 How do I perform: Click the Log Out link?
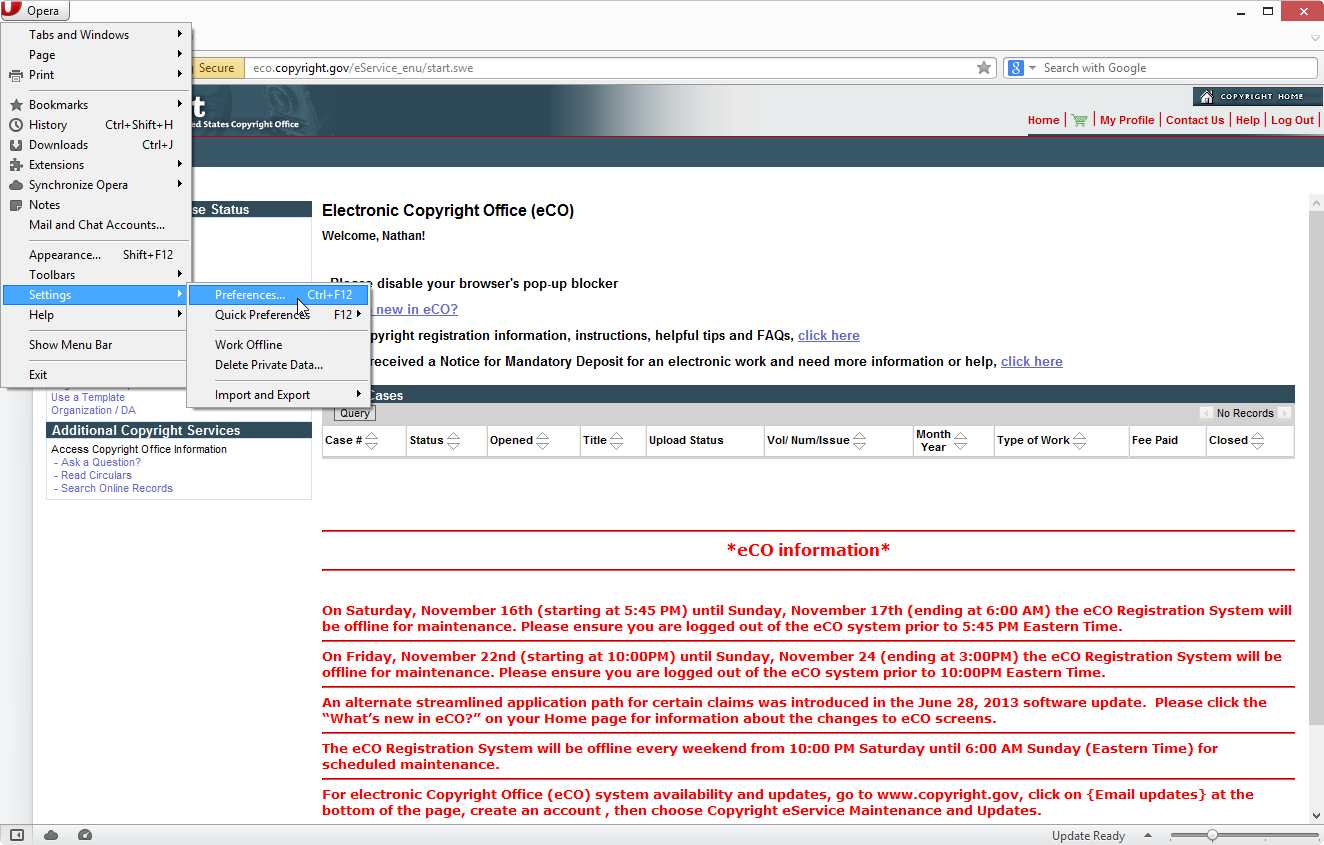point(1293,120)
